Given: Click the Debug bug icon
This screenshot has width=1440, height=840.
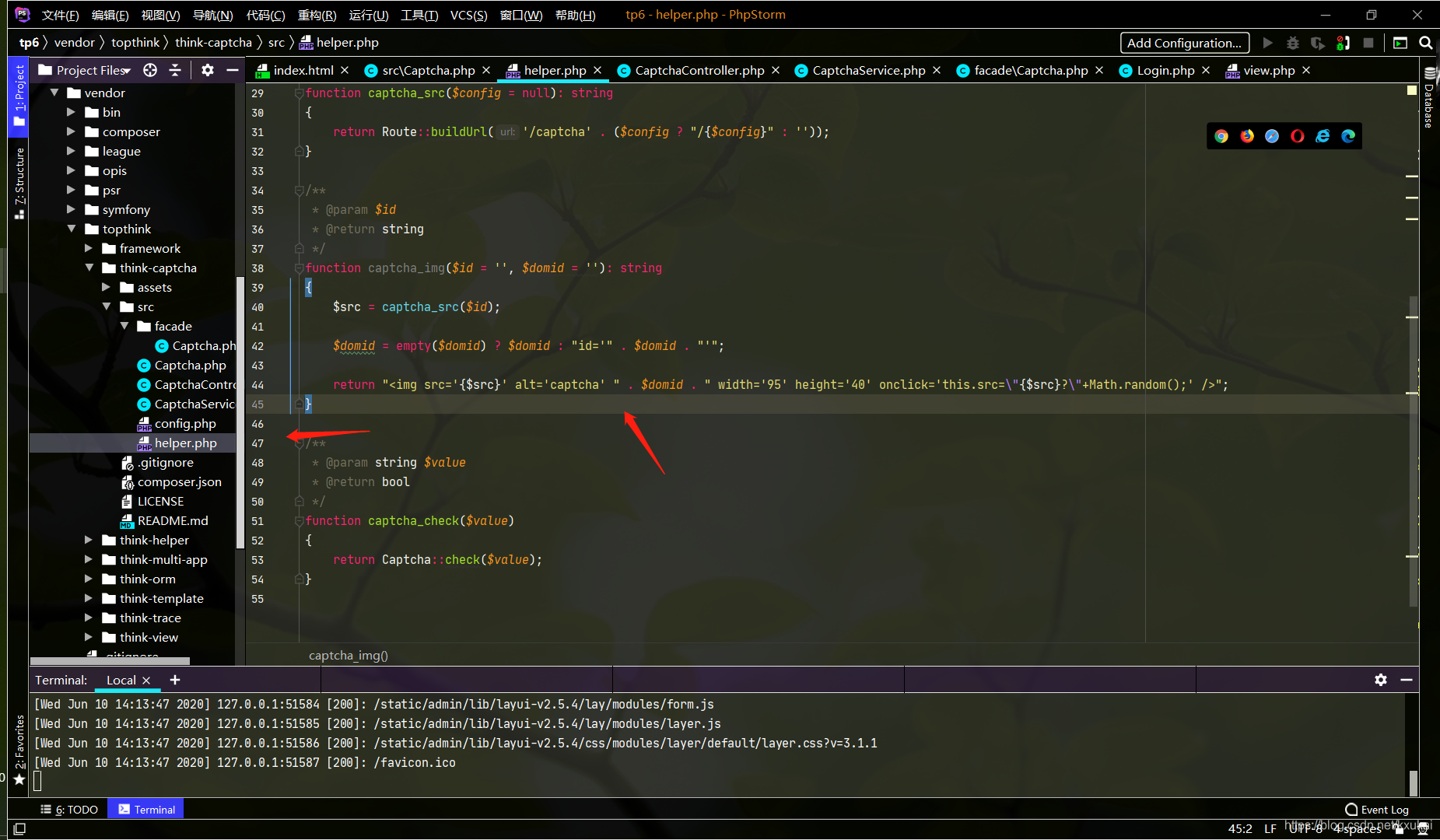Looking at the screenshot, I should tap(1293, 43).
